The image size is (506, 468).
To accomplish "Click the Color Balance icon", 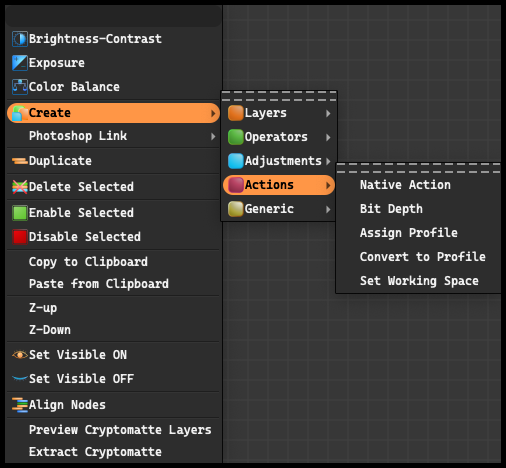I will pos(20,87).
